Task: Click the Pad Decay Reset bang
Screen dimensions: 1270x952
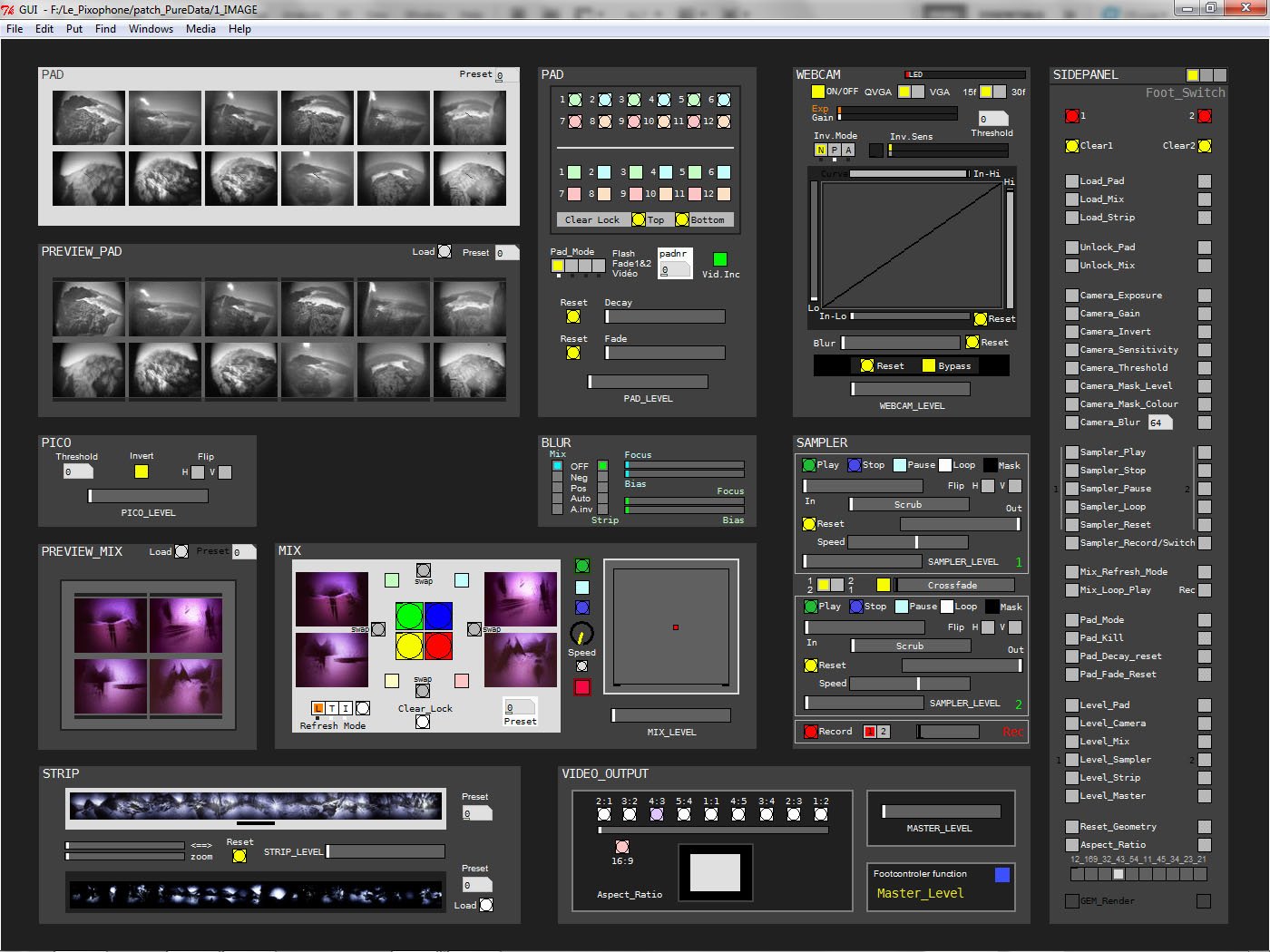Action: (573, 316)
